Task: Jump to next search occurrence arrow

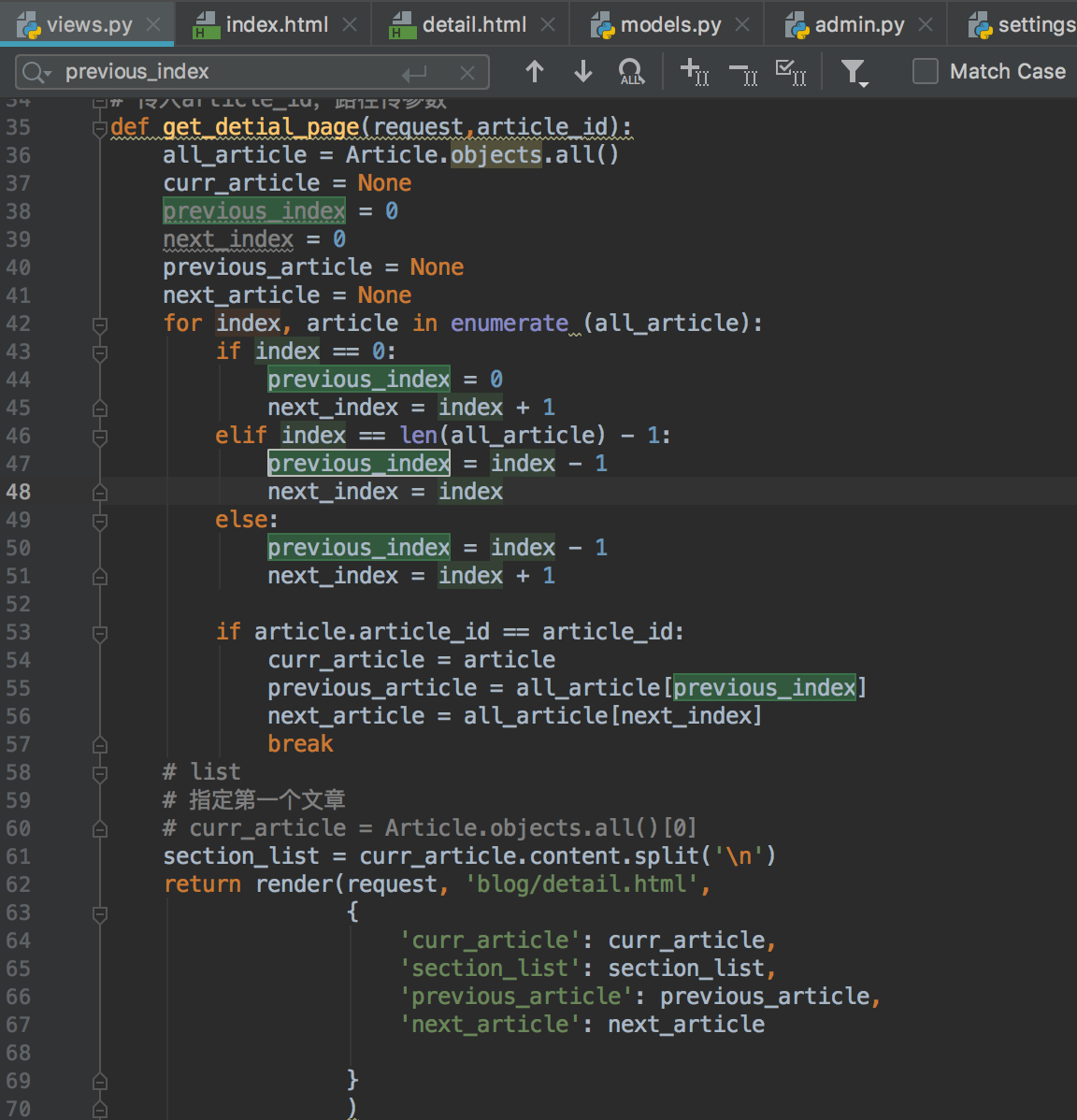Action: tap(583, 72)
